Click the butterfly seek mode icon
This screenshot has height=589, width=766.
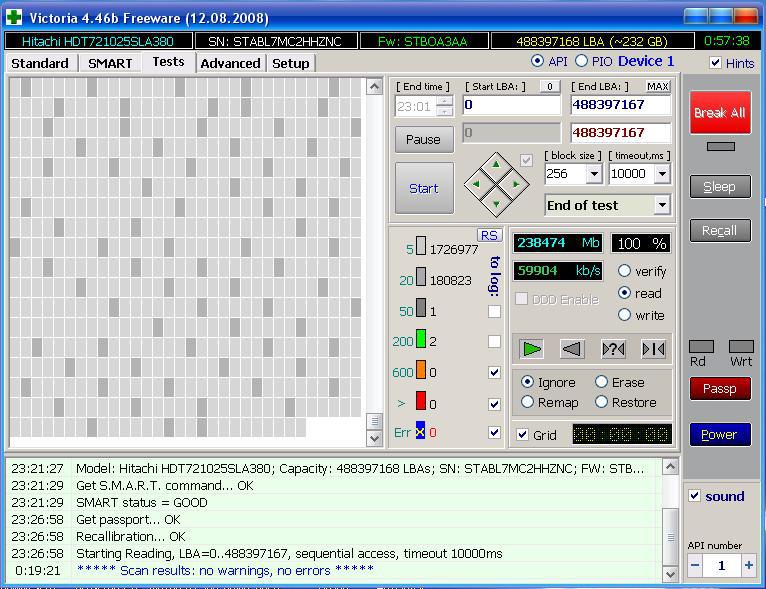click(653, 348)
